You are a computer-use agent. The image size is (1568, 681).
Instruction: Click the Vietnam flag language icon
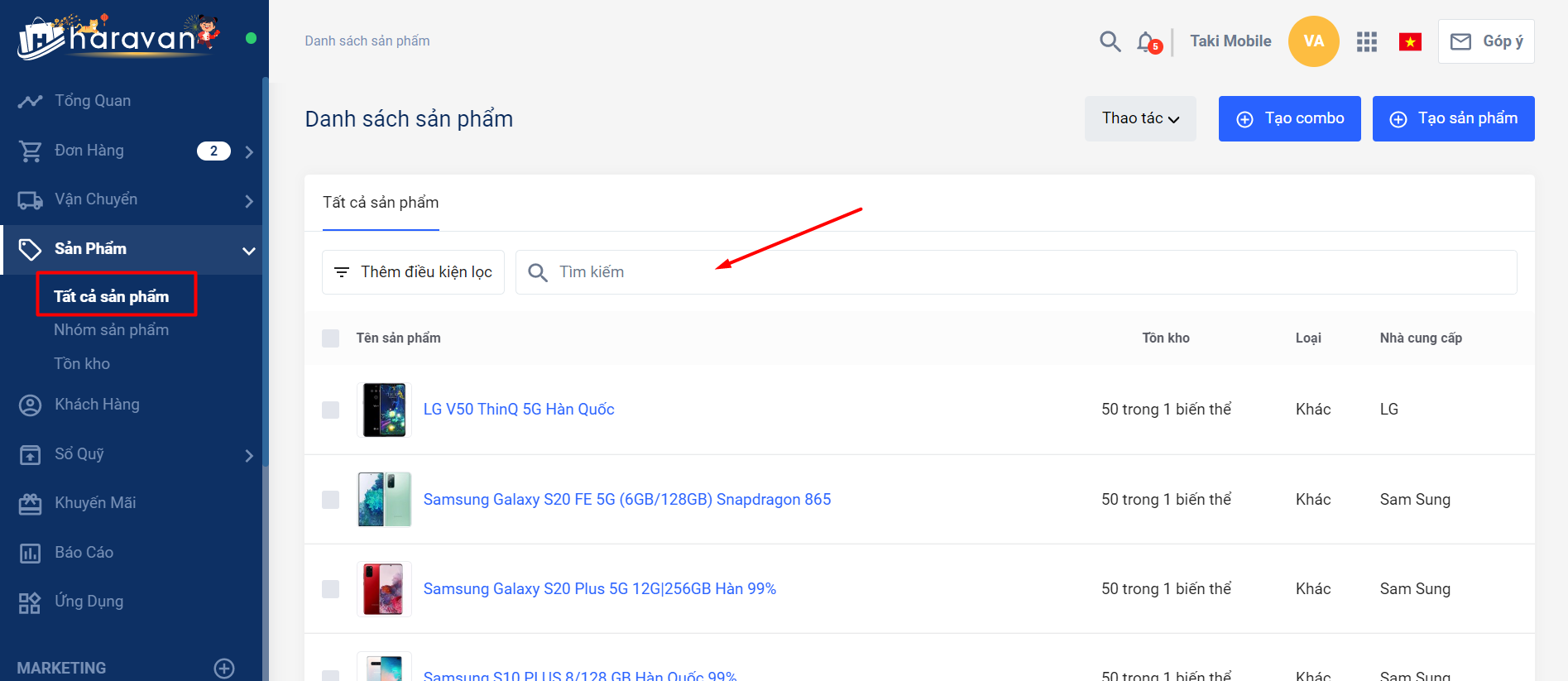pos(1410,41)
